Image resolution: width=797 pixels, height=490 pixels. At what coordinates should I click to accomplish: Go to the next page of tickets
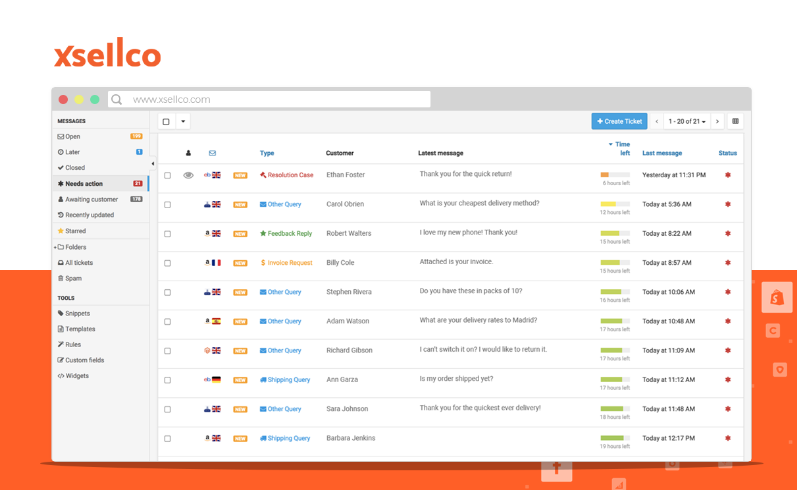pos(717,122)
